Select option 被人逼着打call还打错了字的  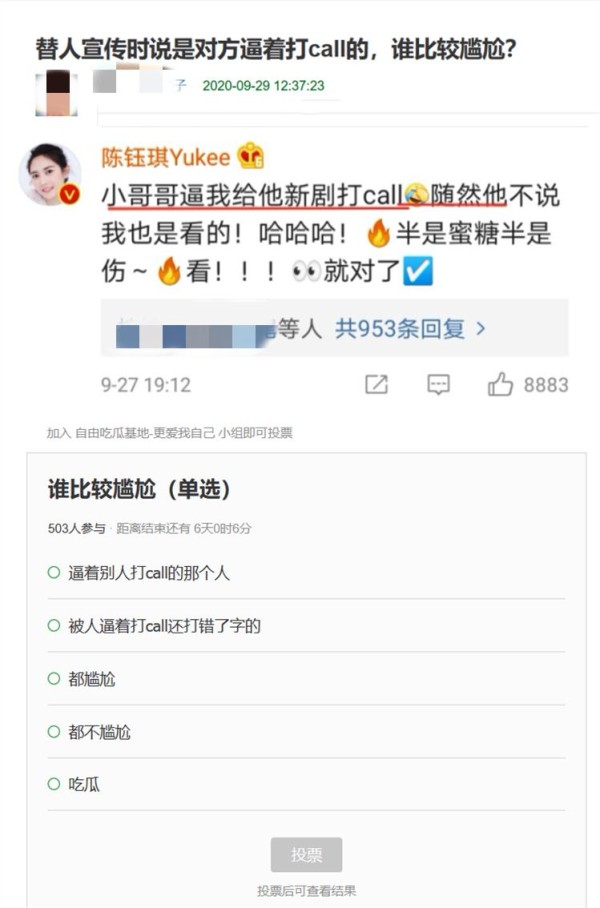[x=306, y=625]
